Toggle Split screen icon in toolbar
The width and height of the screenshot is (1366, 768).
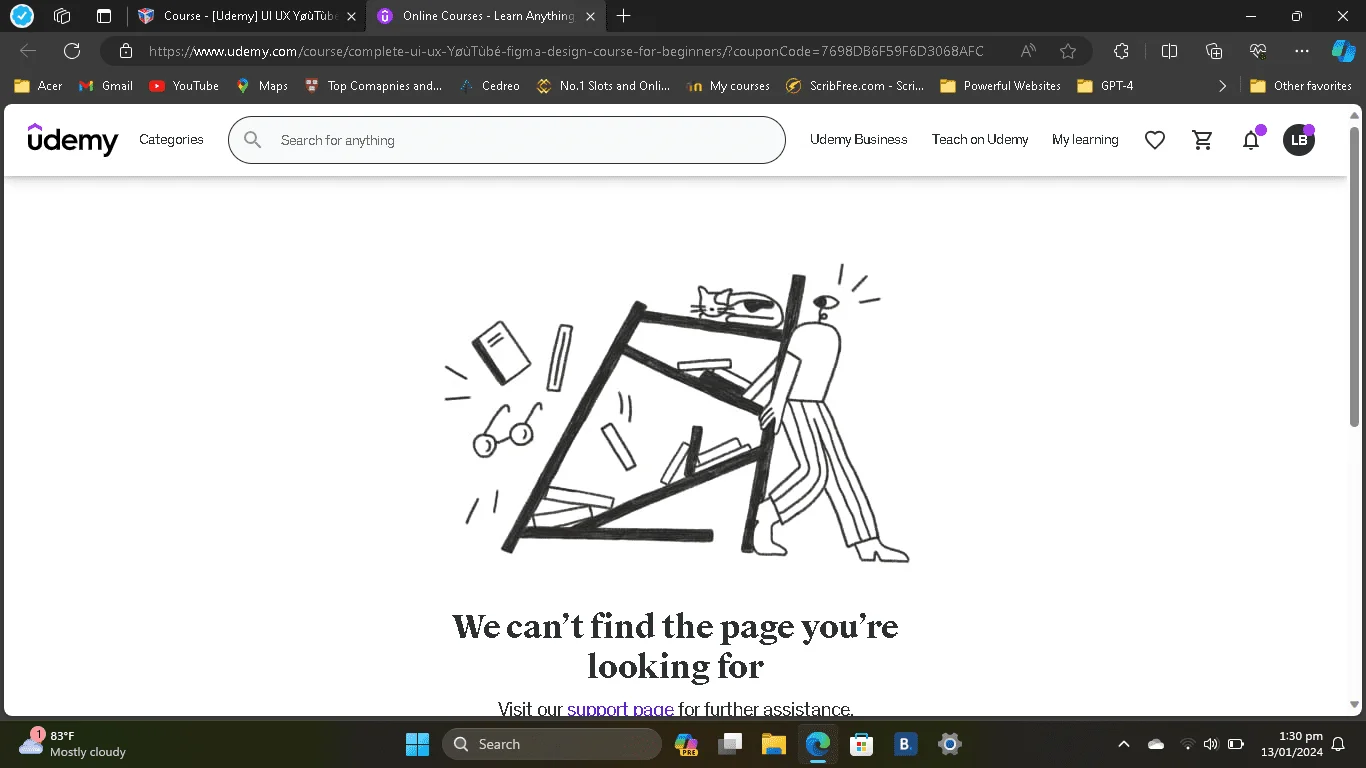1169,51
